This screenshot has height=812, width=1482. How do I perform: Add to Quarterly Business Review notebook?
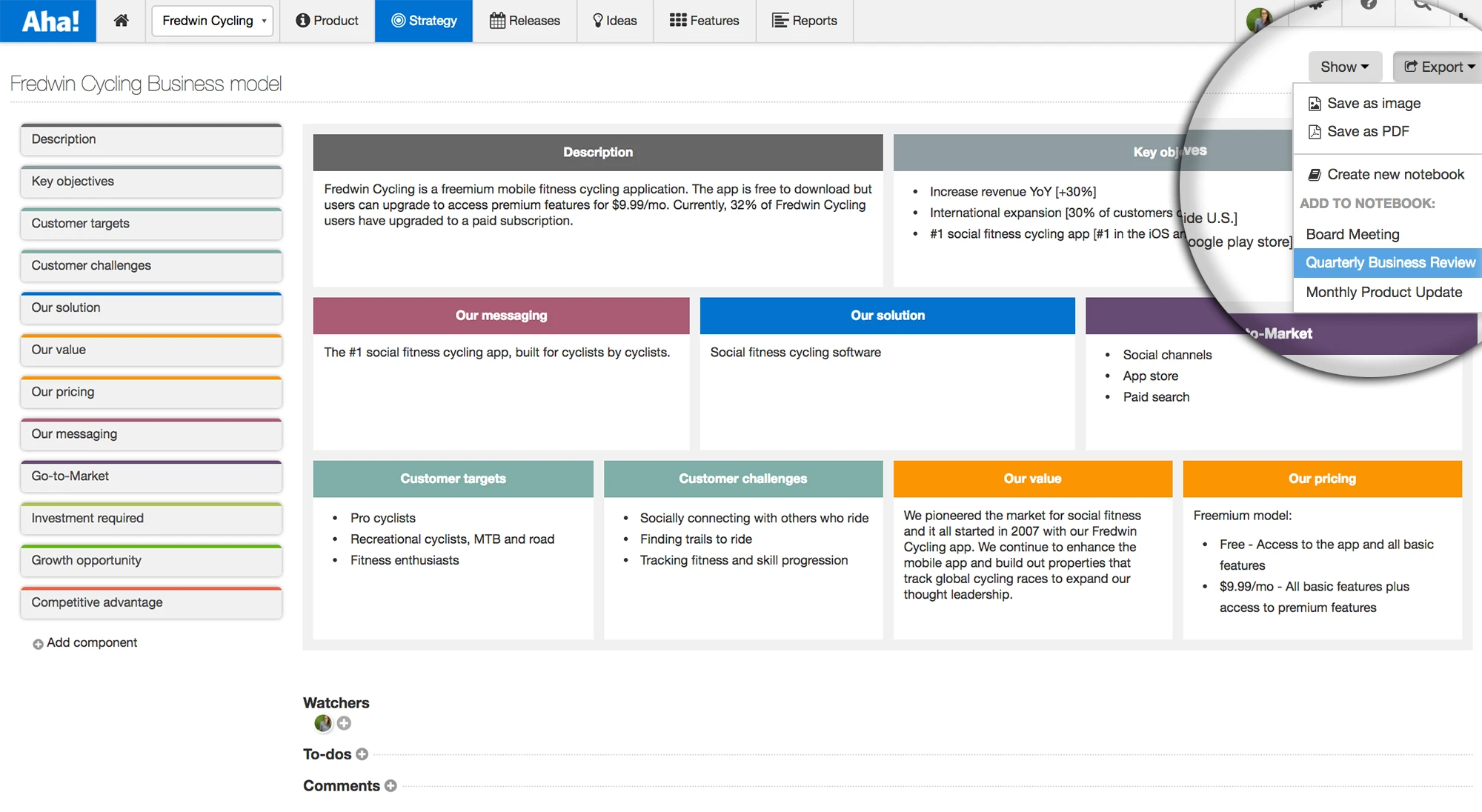pyautogui.click(x=1389, y=262)
